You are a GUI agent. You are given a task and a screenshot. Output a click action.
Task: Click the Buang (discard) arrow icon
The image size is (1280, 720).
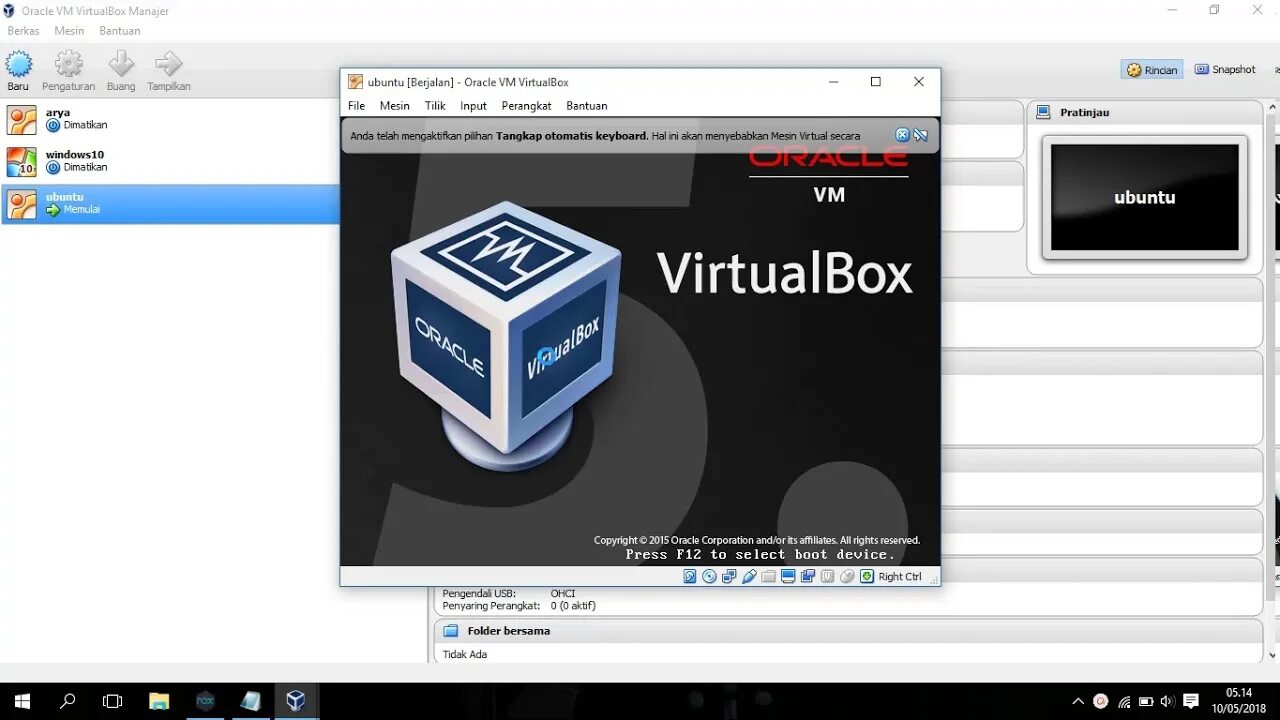121,64
